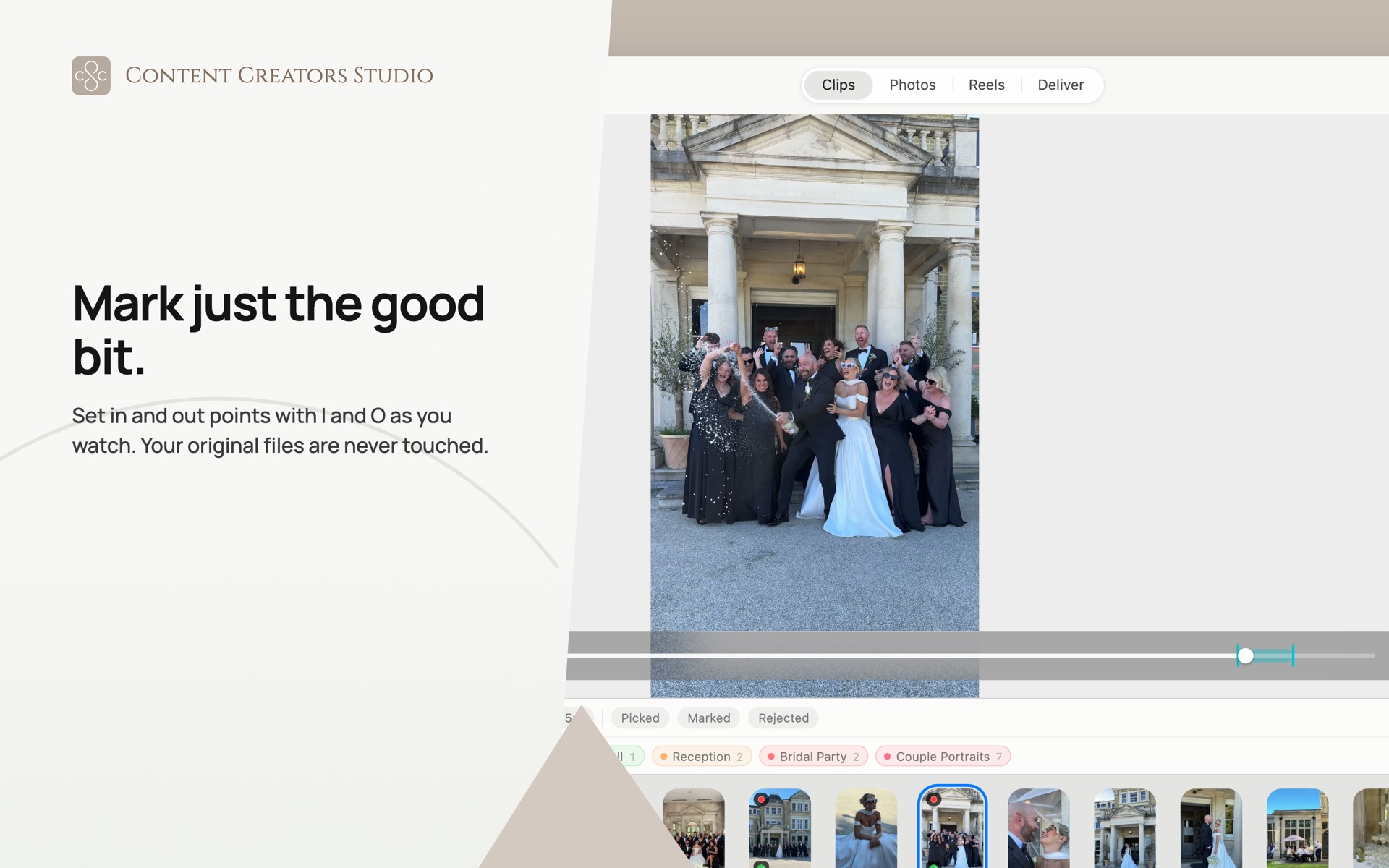Select the Bridal Party tag chip

click(x=814, y=757)
